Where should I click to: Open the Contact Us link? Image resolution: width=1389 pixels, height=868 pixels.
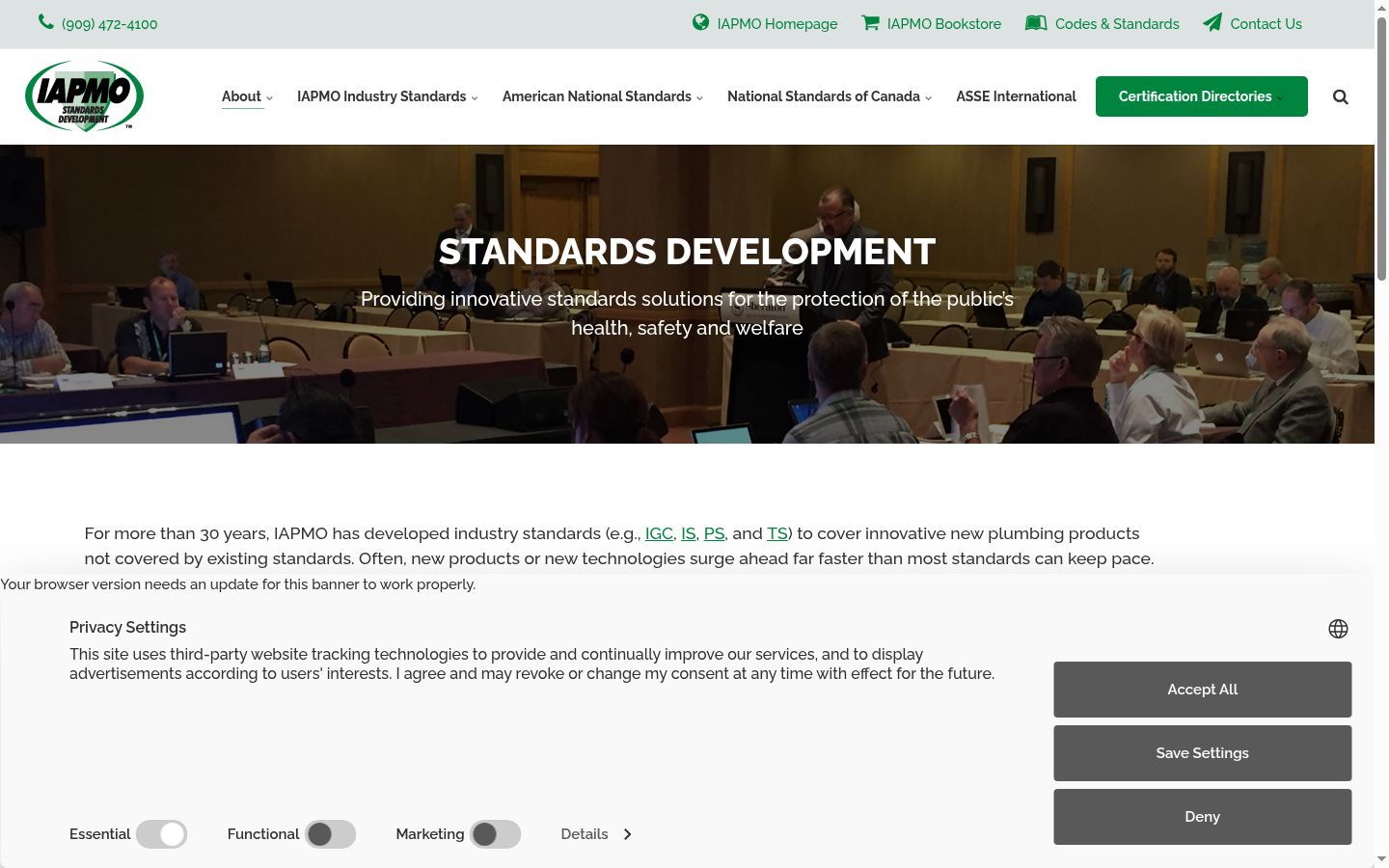coord(1266,23)
